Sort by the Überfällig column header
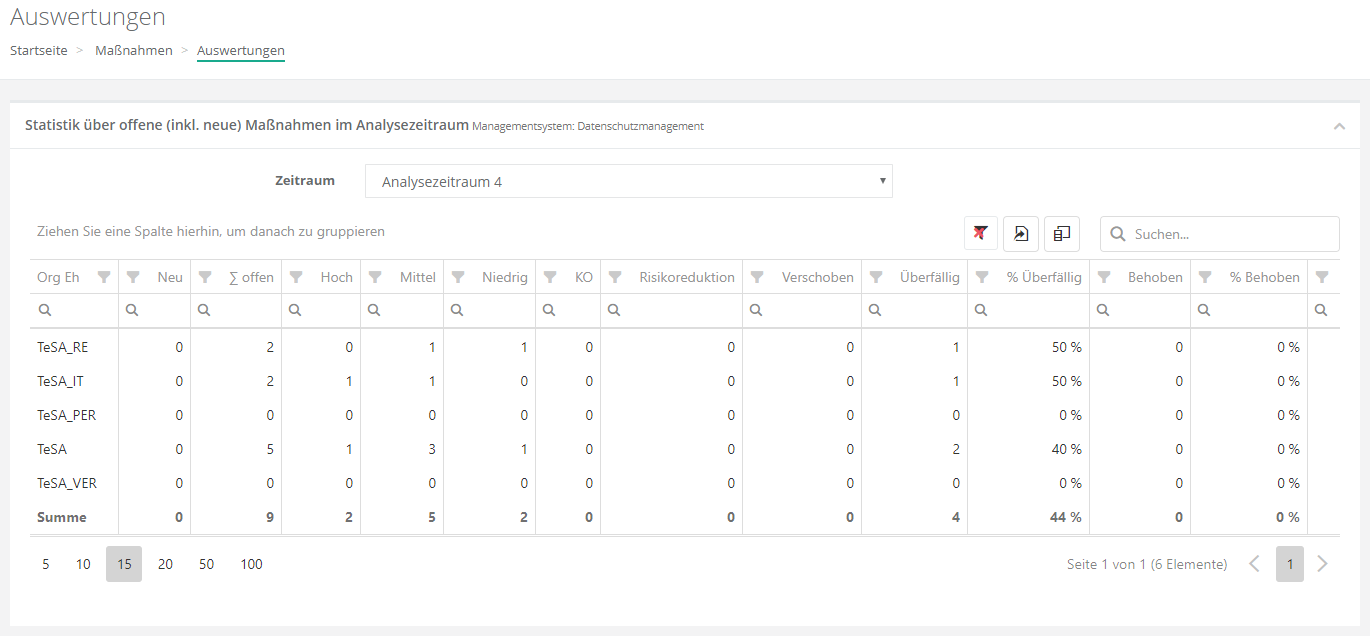1370x636 pixels. coord(929,277)
